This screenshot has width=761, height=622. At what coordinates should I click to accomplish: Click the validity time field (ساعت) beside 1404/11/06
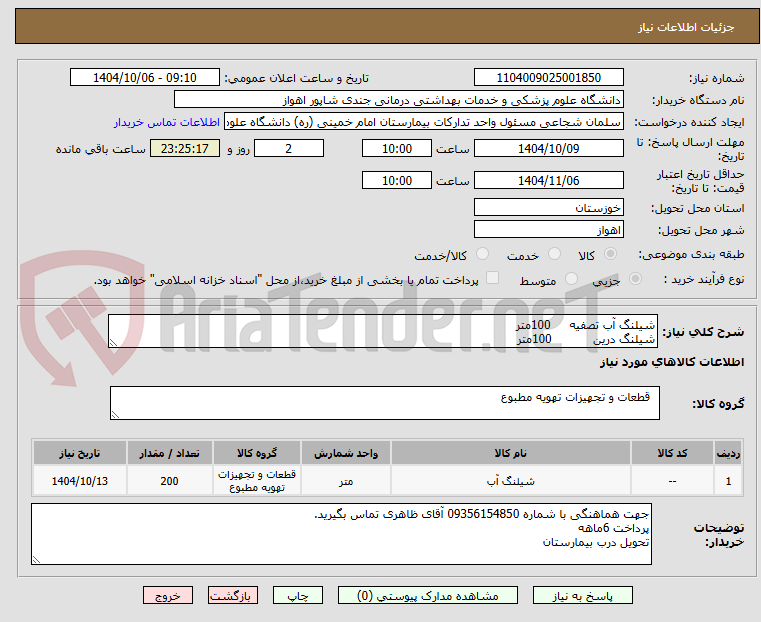coord(397,180)
